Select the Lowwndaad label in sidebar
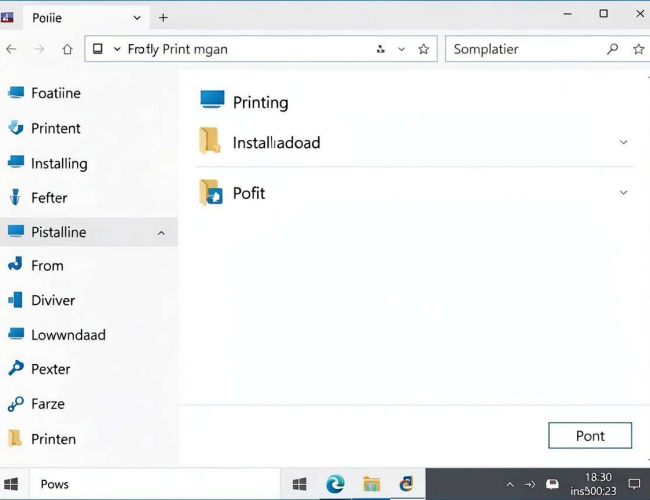650x500 pixels. pos(68,335)
